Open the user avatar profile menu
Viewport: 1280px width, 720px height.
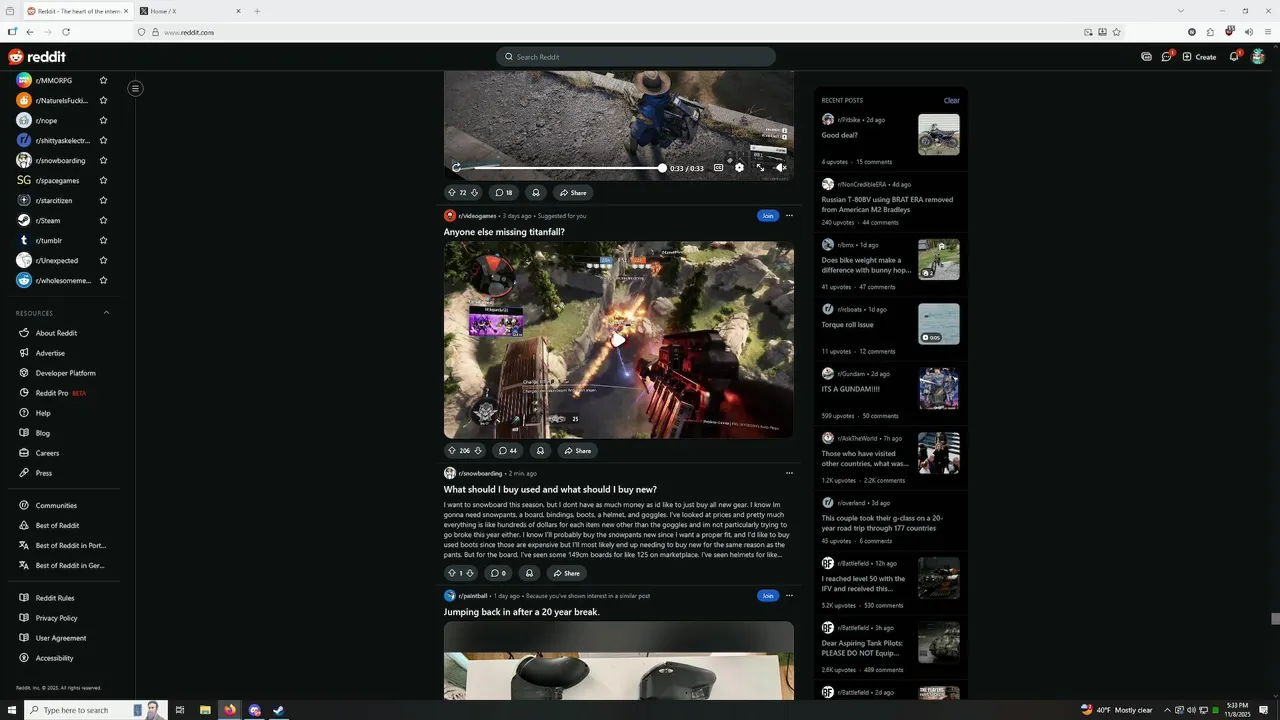(1258, 57)
